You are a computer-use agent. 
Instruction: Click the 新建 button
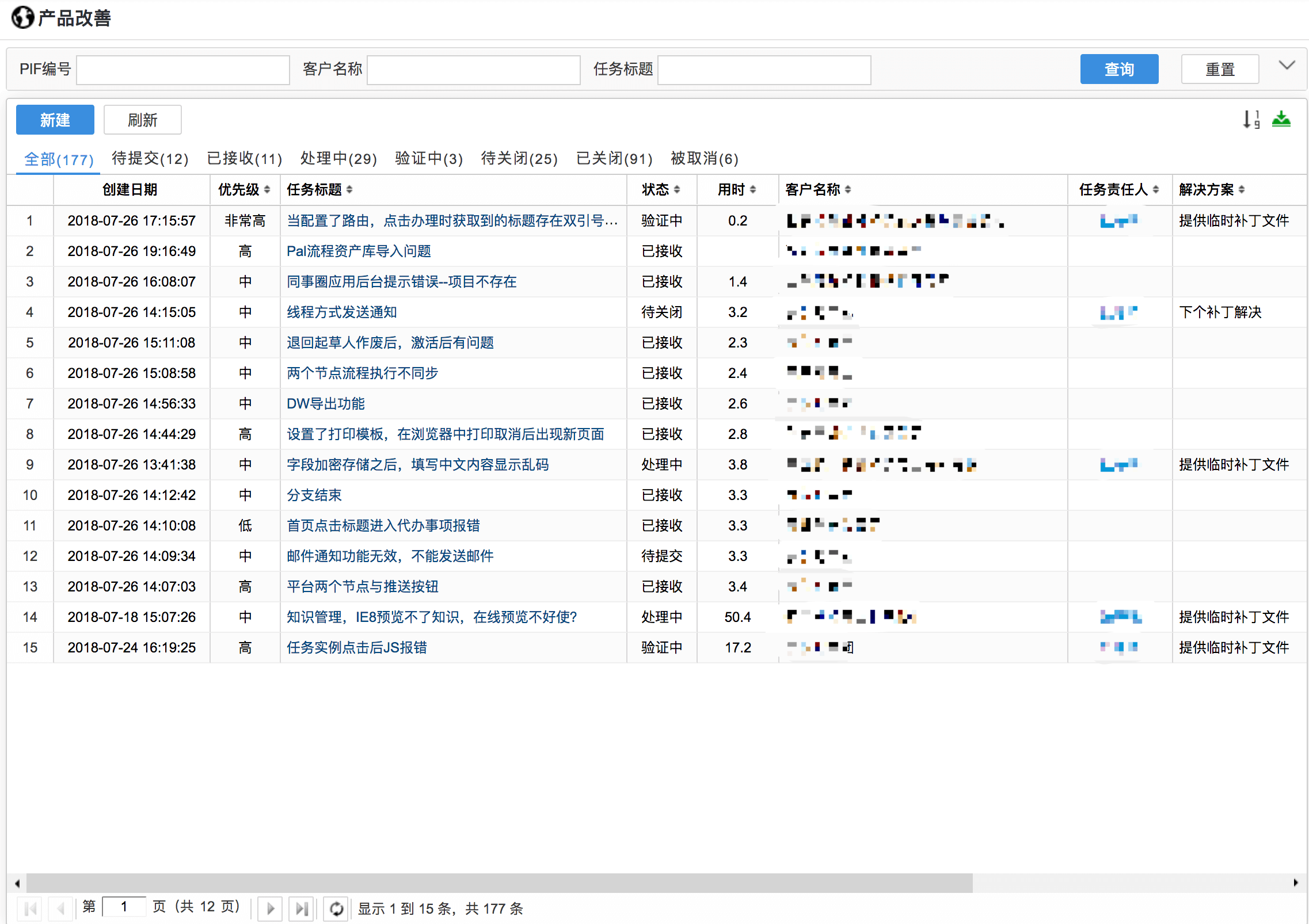[x=55, y=120]
